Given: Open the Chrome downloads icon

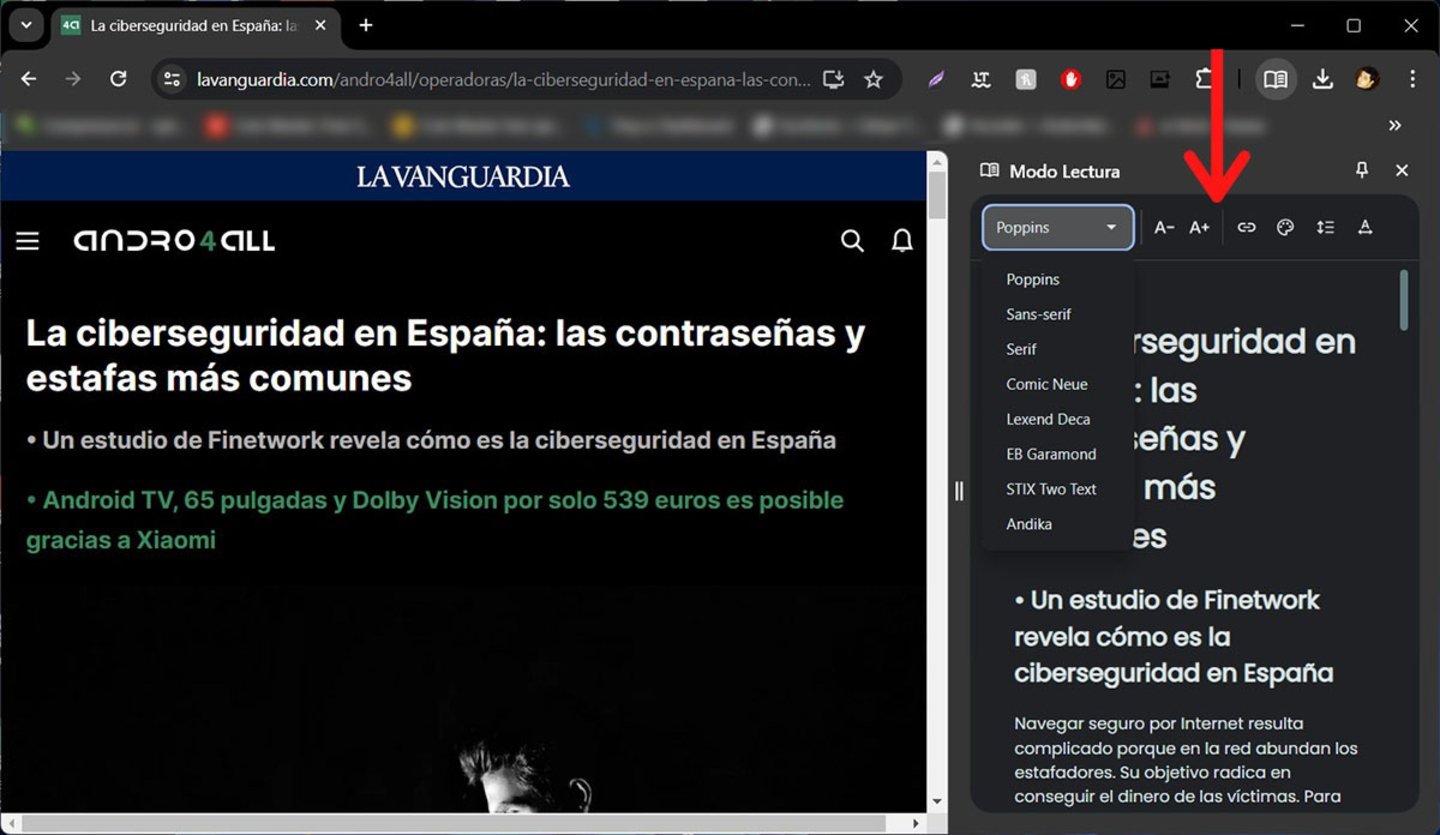Looking at the screenshot, I should click(1322, 79).
